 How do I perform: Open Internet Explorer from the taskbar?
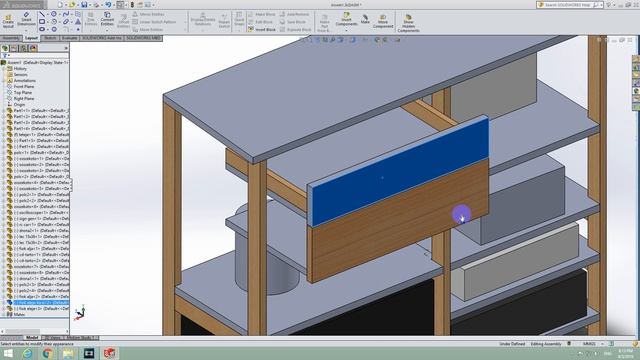27,353
